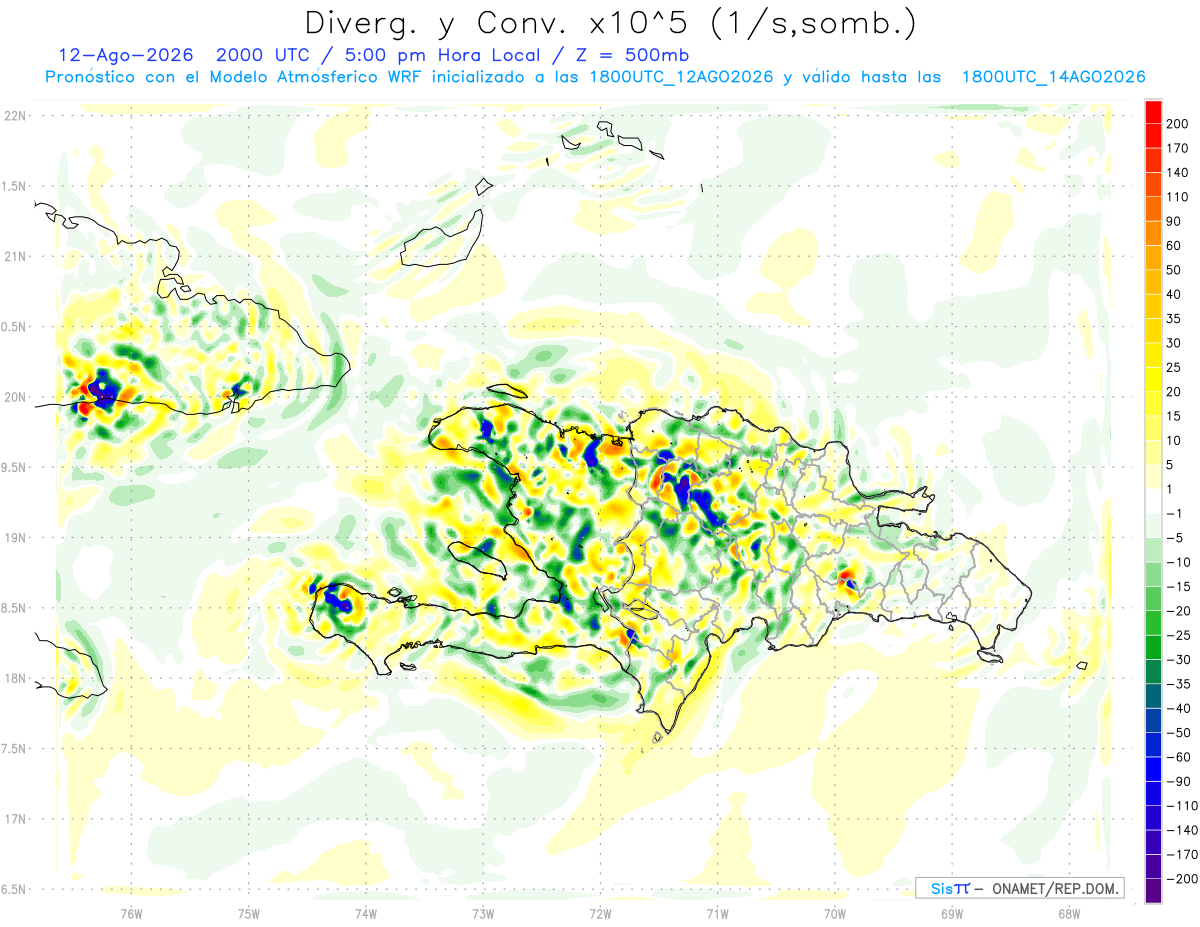Click the positive legend value '25'
This screenshot has width=1200, height=927.
(1175, 367)
